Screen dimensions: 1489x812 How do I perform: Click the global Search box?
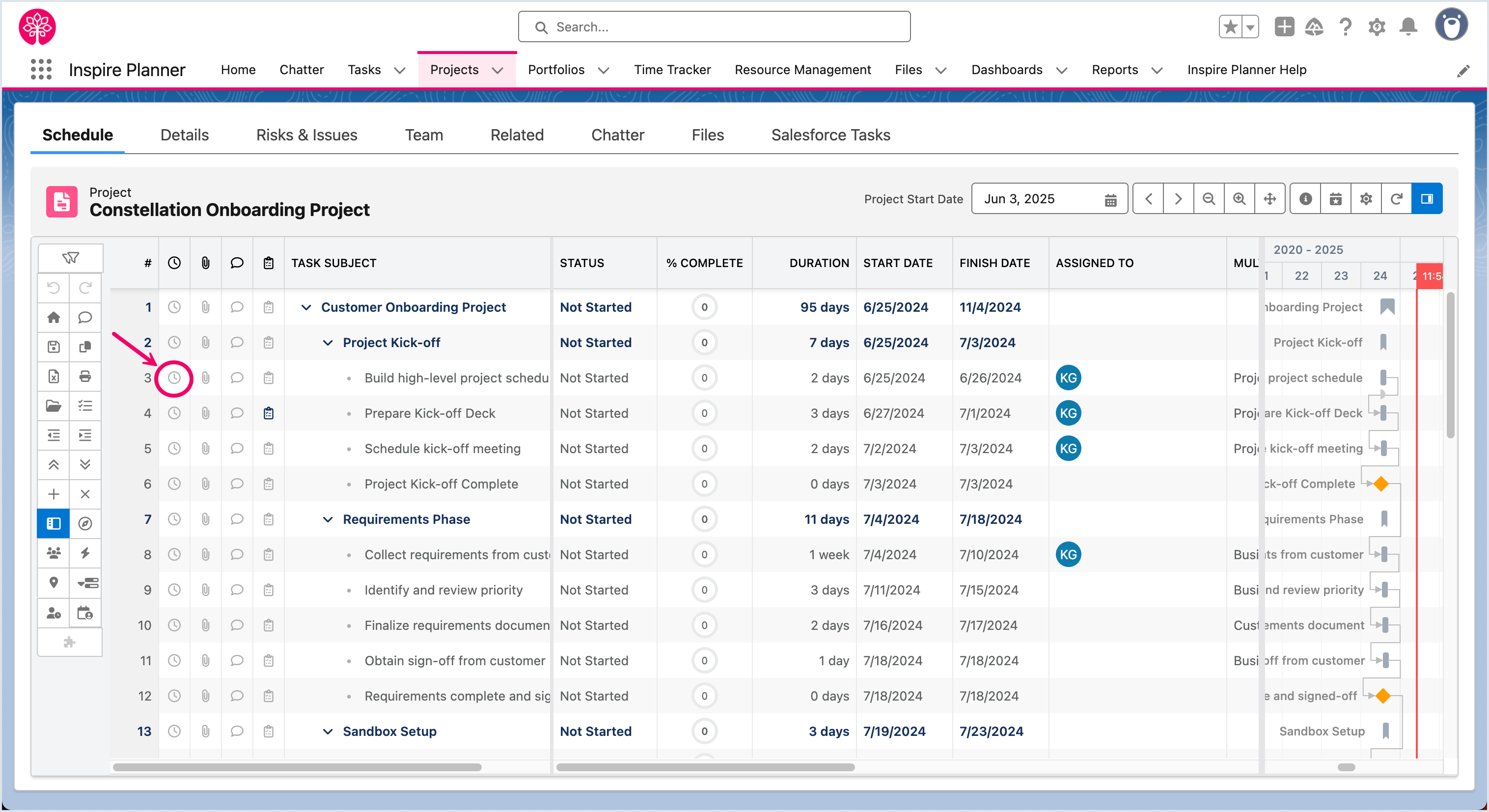click(x=714, y=27)
